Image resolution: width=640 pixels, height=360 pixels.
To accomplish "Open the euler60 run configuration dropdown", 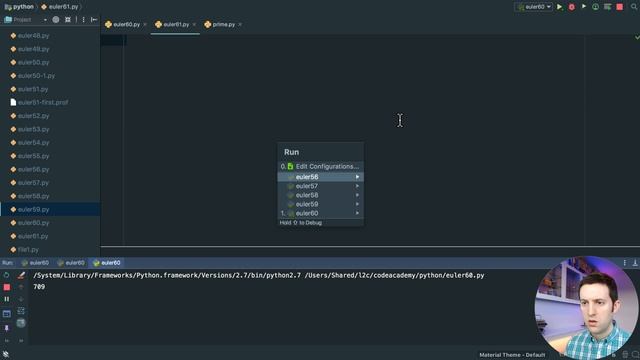I will [x=534, y=7].
